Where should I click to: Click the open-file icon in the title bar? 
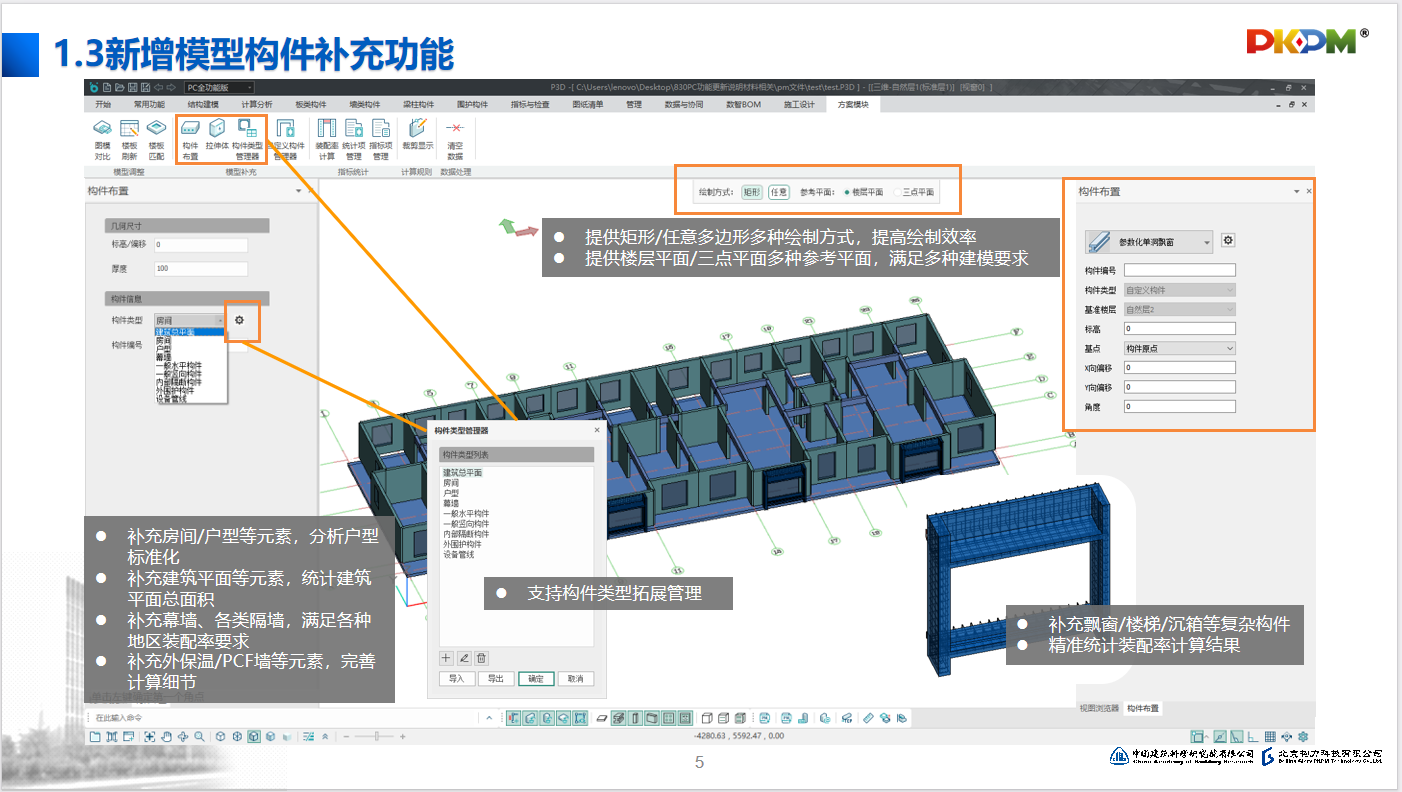point(119,88)
